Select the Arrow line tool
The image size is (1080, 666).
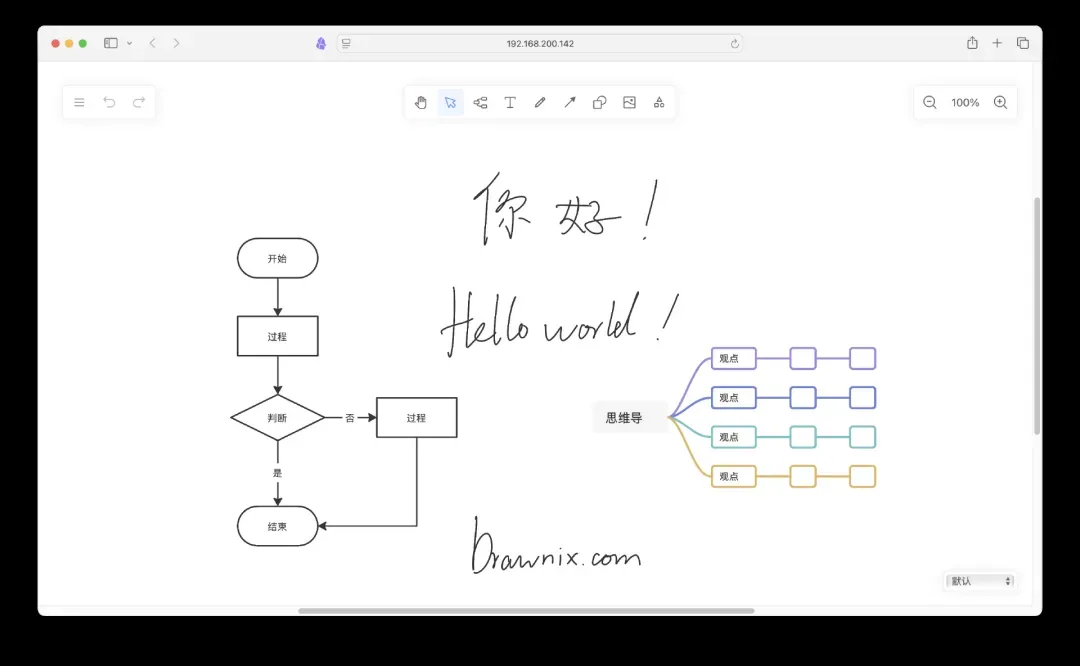pos(570,102)
